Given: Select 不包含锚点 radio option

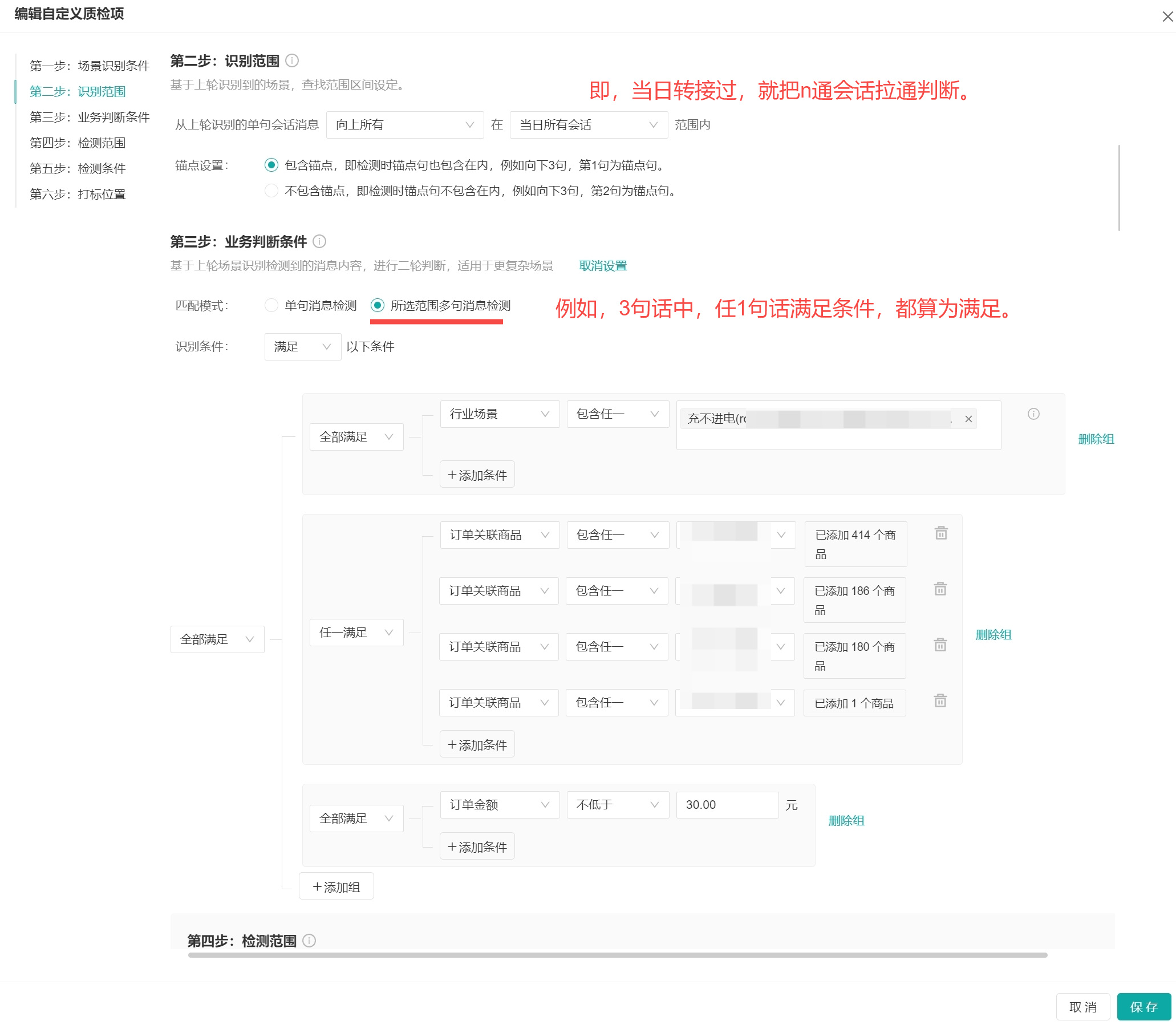Looking at the screenshot, I should click(271, 191).
